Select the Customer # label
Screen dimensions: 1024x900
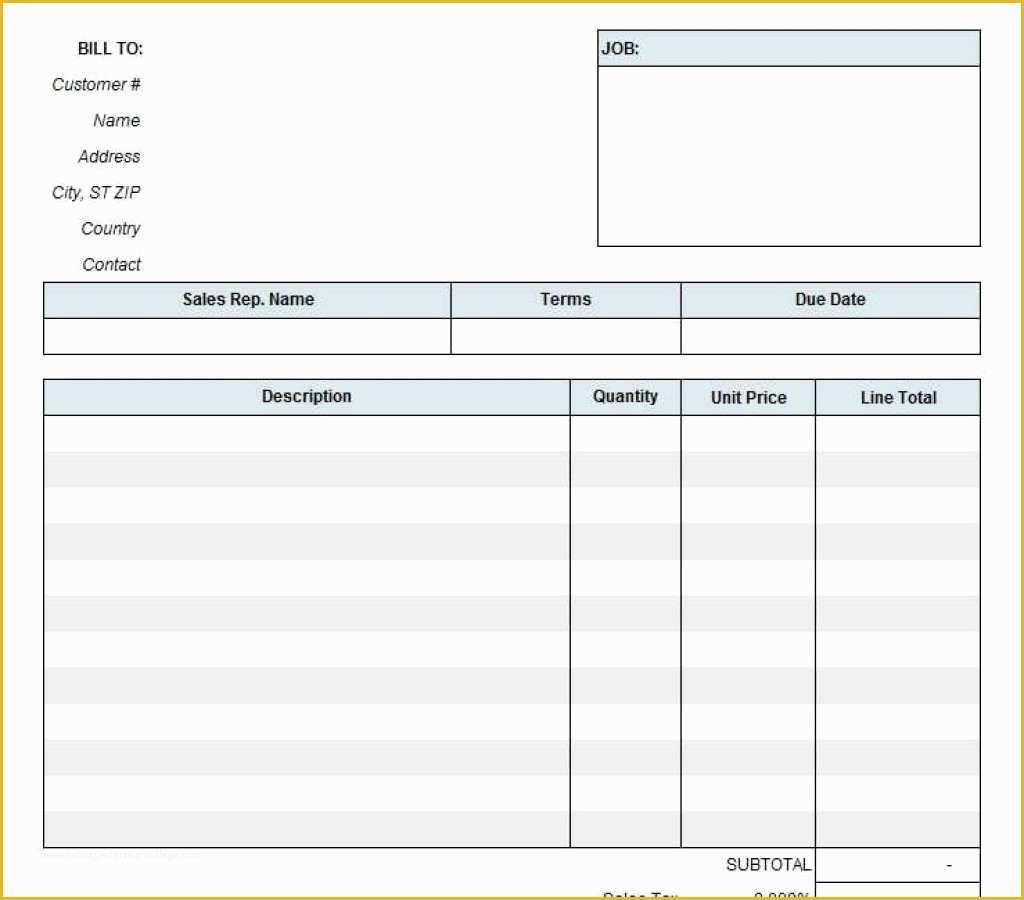tap(96, 84)
